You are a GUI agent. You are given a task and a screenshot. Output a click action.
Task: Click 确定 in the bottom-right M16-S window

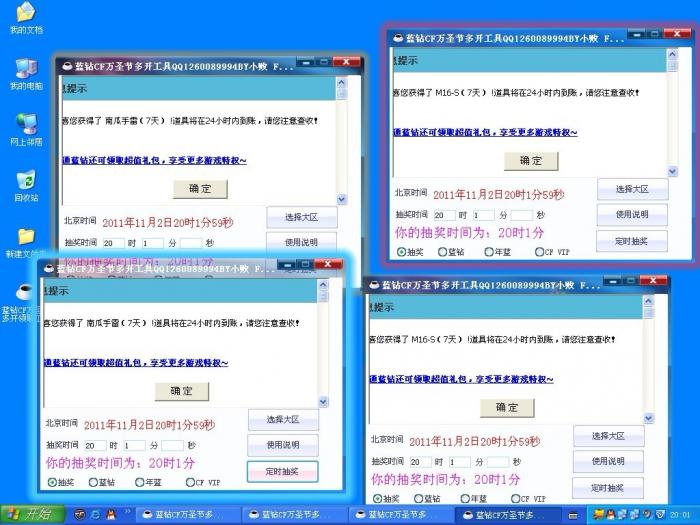[x=507, y=407]
